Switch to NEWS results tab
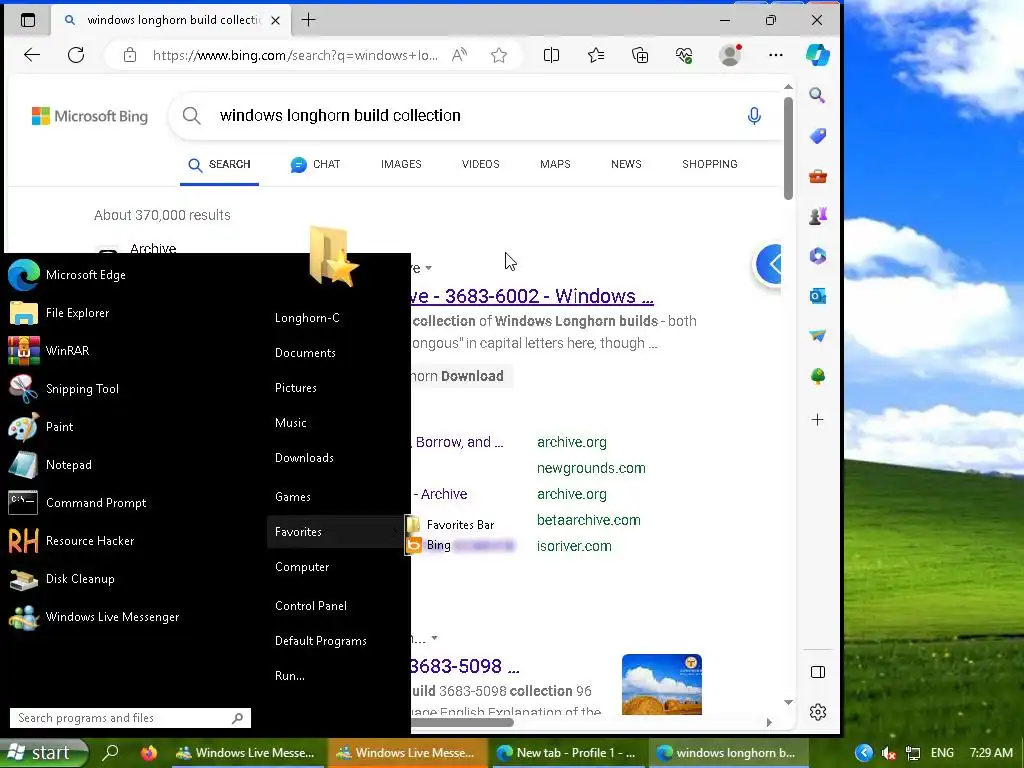The height and width of the screenshot is (768, 1024). [x=626, y=165]
